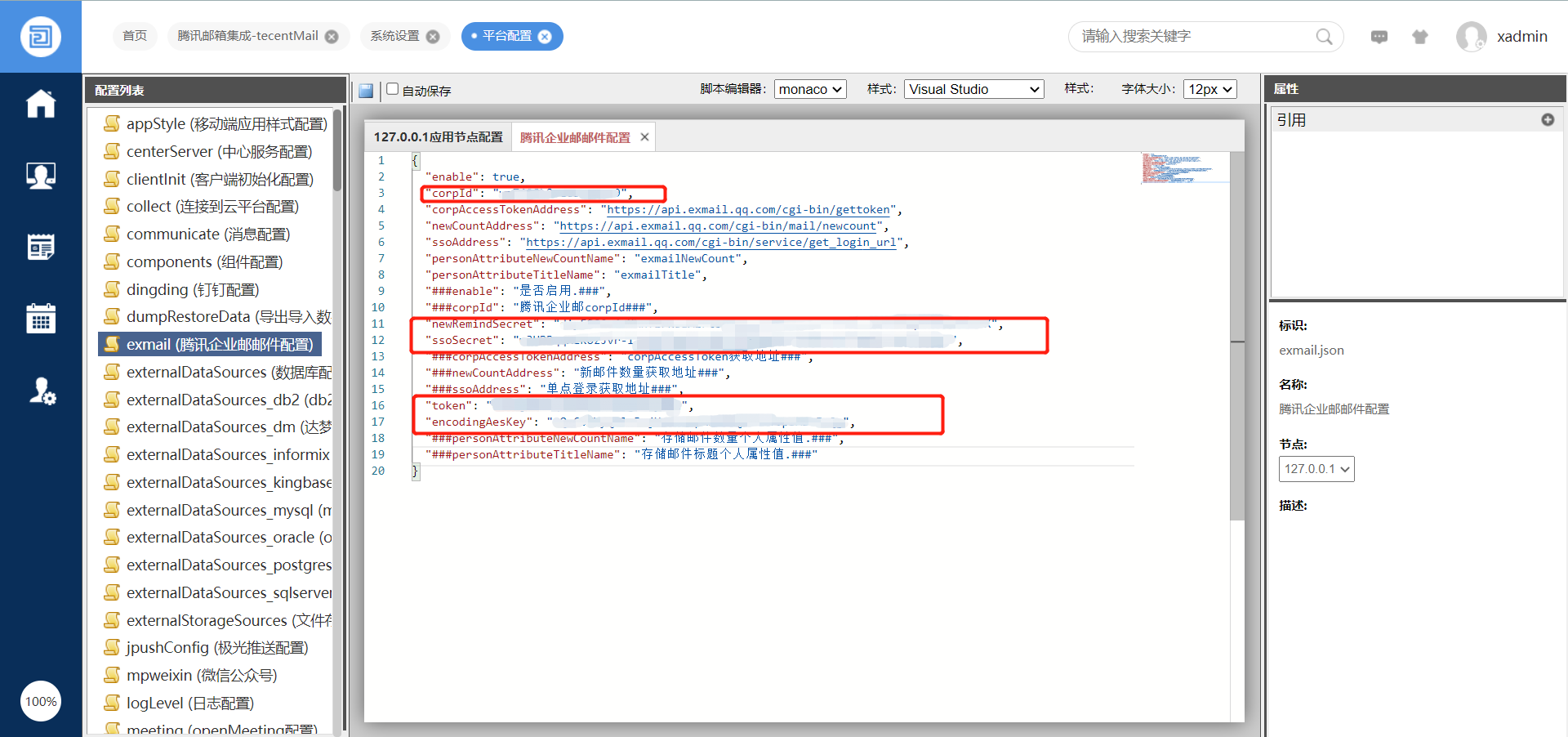Open the Visual Studio style dropdown

974,89
